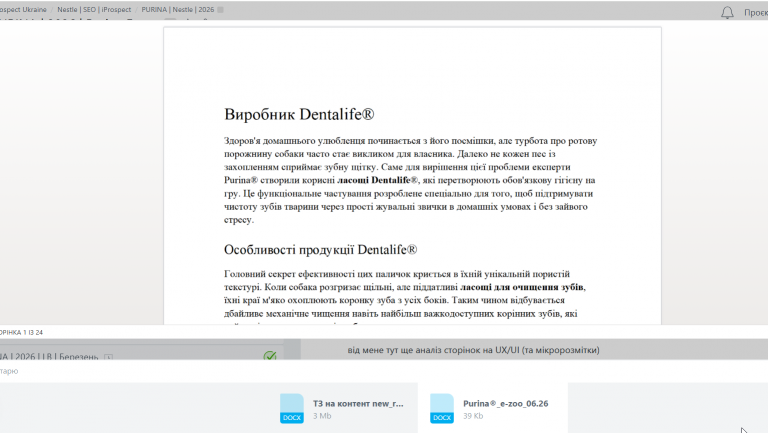Go to the Nestle | SEO | iProspect breadcrumb

[x=94, y=9]
